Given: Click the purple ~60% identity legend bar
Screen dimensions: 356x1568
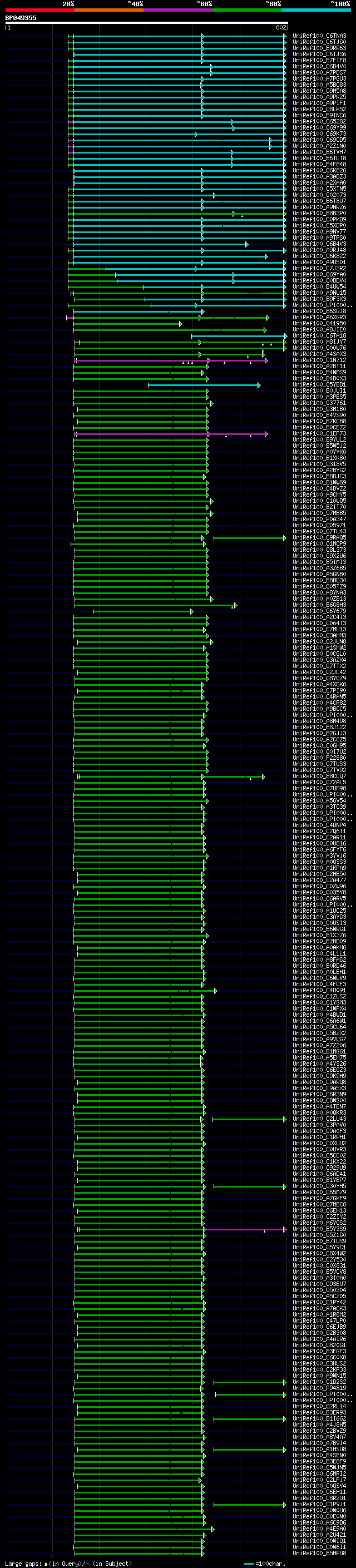Looking at the screenshot, I should click(179, 10).
